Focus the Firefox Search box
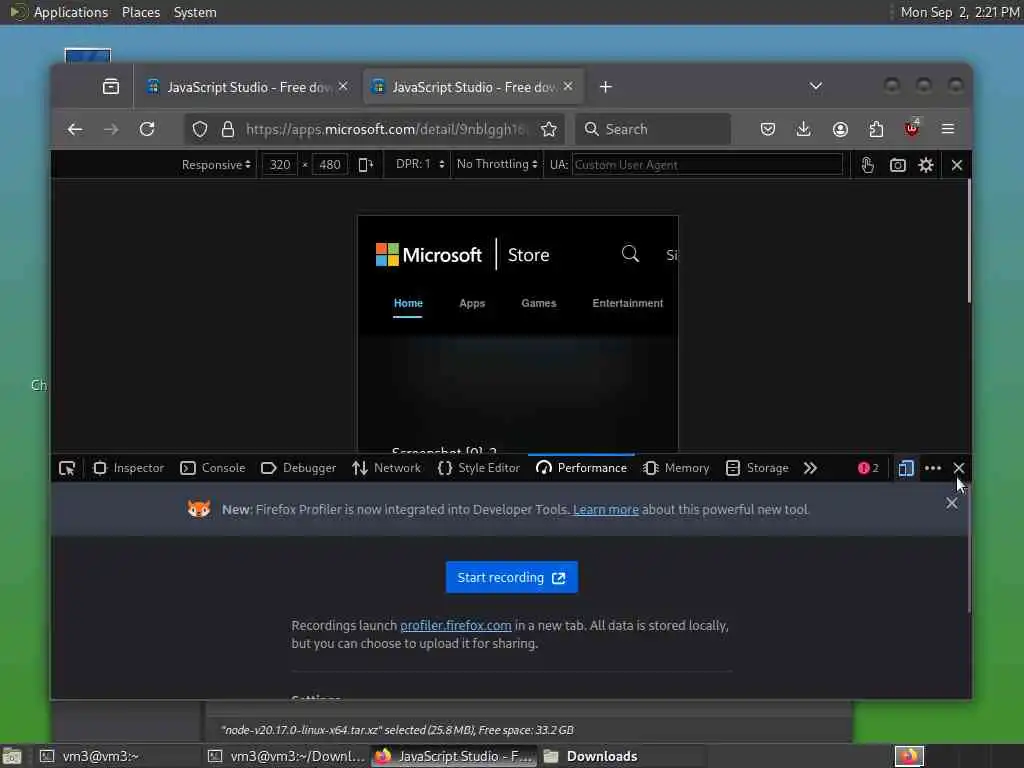Viewport: 1024px width, 768px height. (653, 129)
